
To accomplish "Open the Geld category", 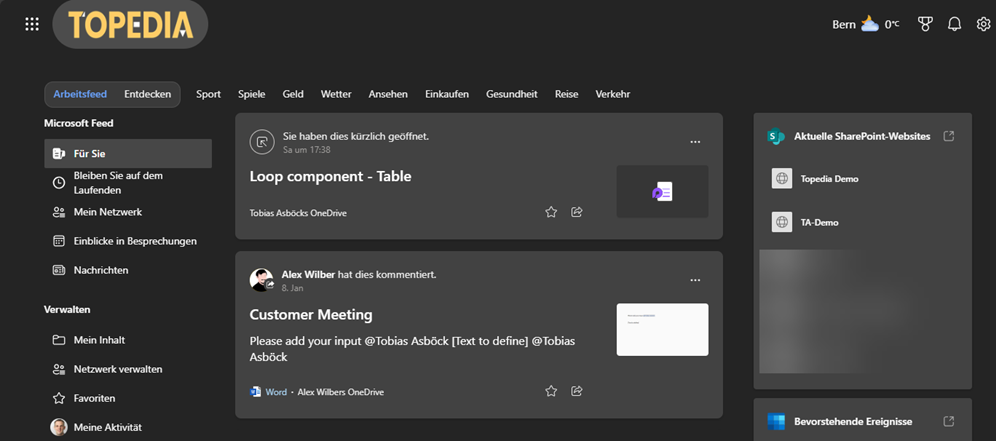I will coord(293,94).
